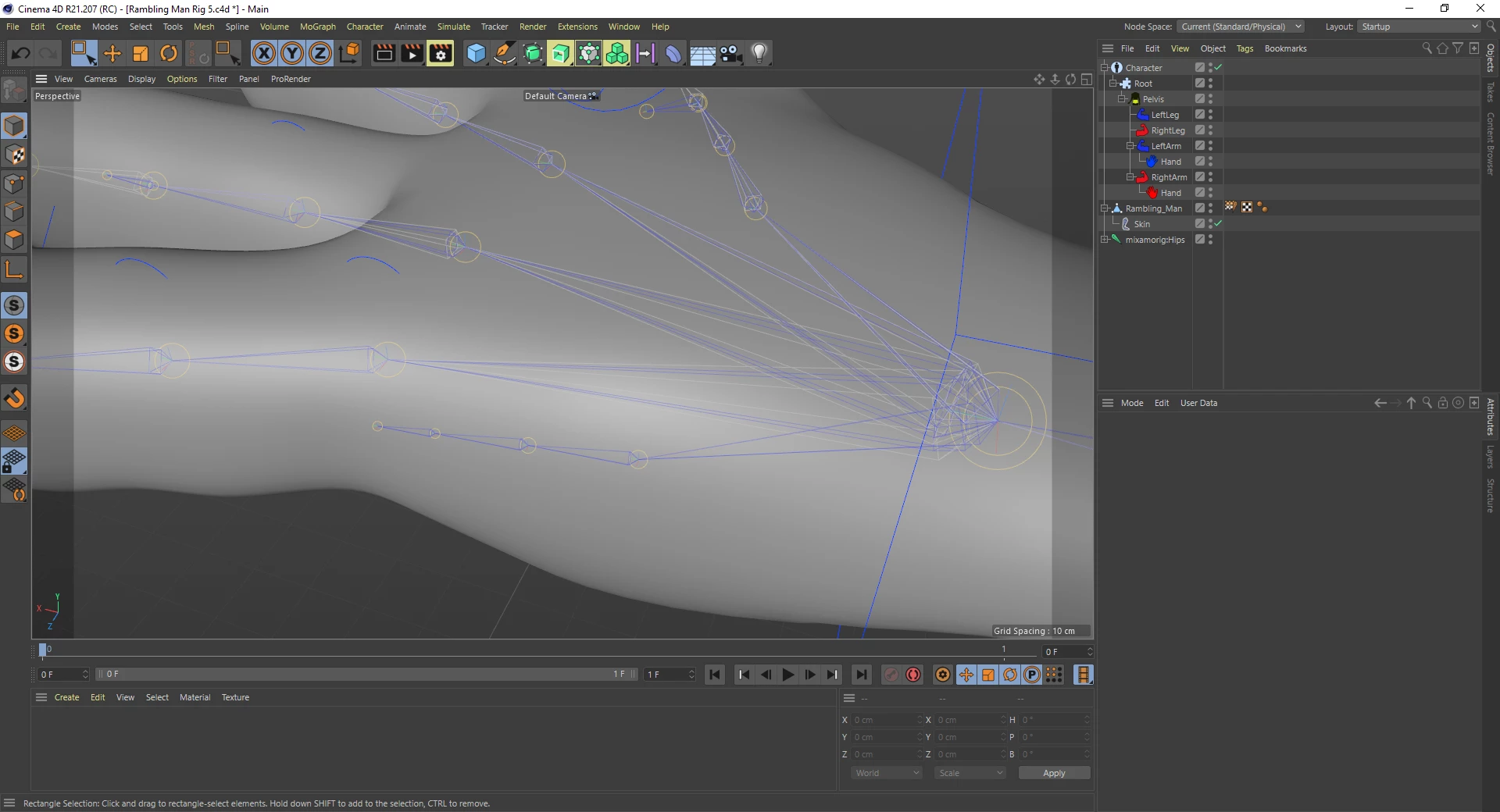The height and width of the screenshot is (812, 1500).
Task: Add a Cube primitive object
Action: (x=476, y=53)
